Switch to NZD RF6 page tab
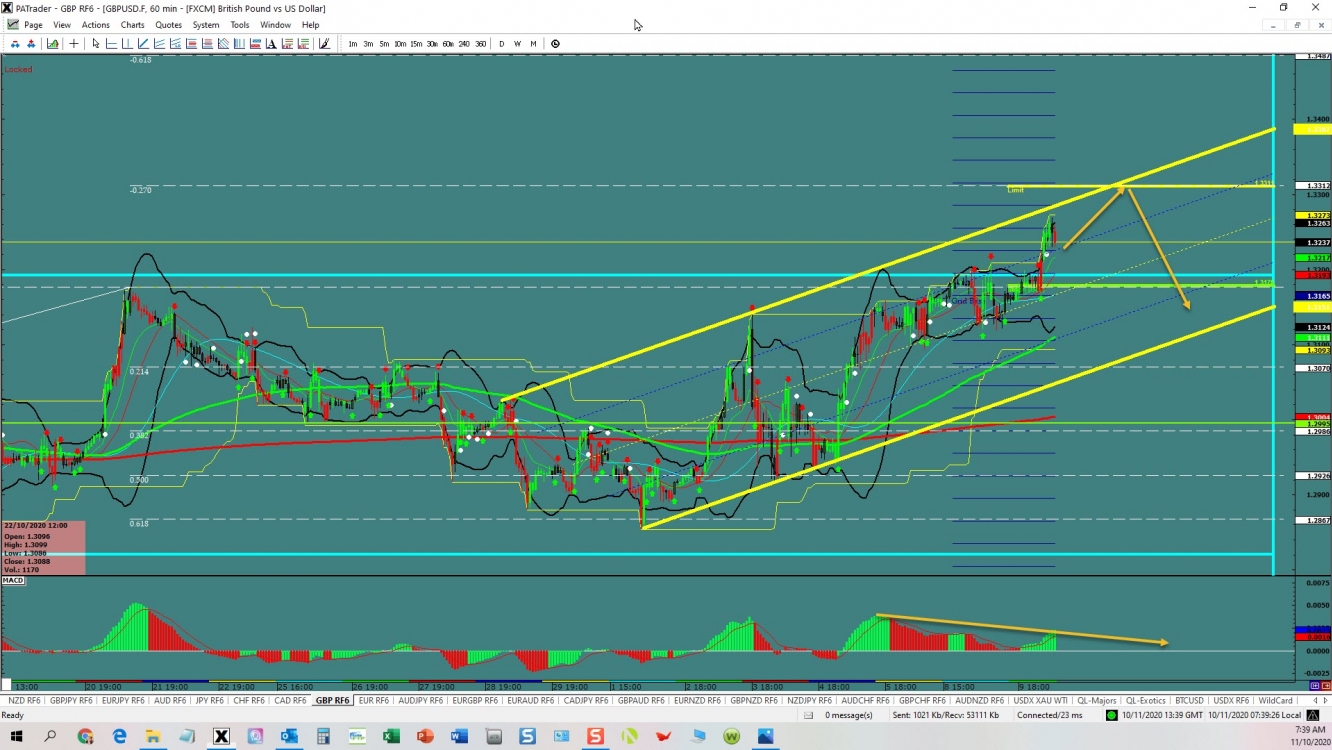This screenshot has height=750, width=1332. [23, 701]
